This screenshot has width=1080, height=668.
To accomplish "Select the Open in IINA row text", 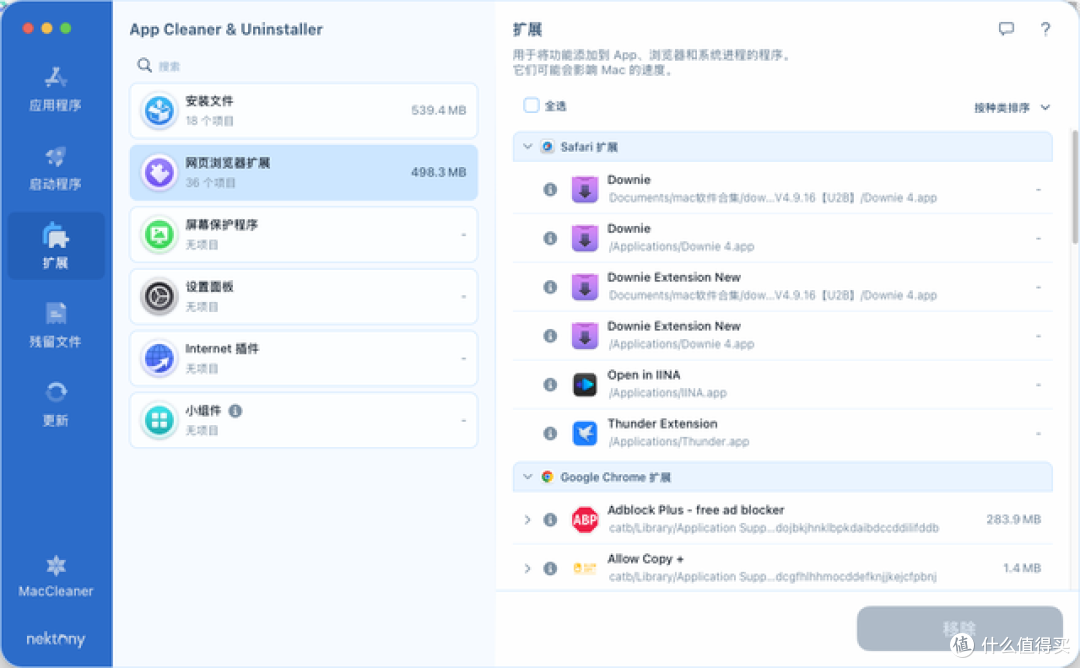I will pyautogui.click(x=644, y=375).
